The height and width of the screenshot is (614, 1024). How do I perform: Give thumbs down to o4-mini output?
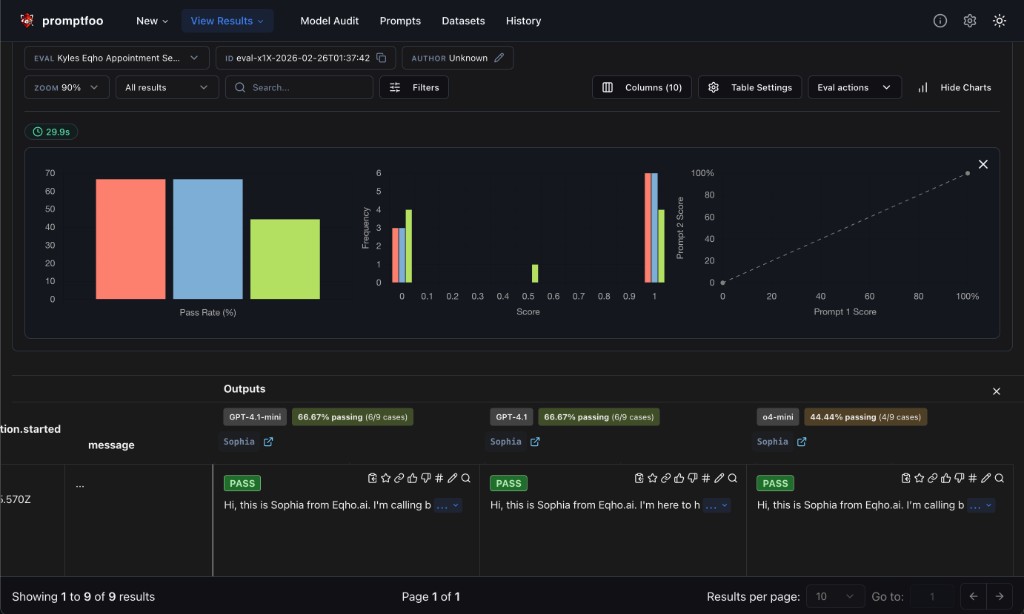point(959,479)
